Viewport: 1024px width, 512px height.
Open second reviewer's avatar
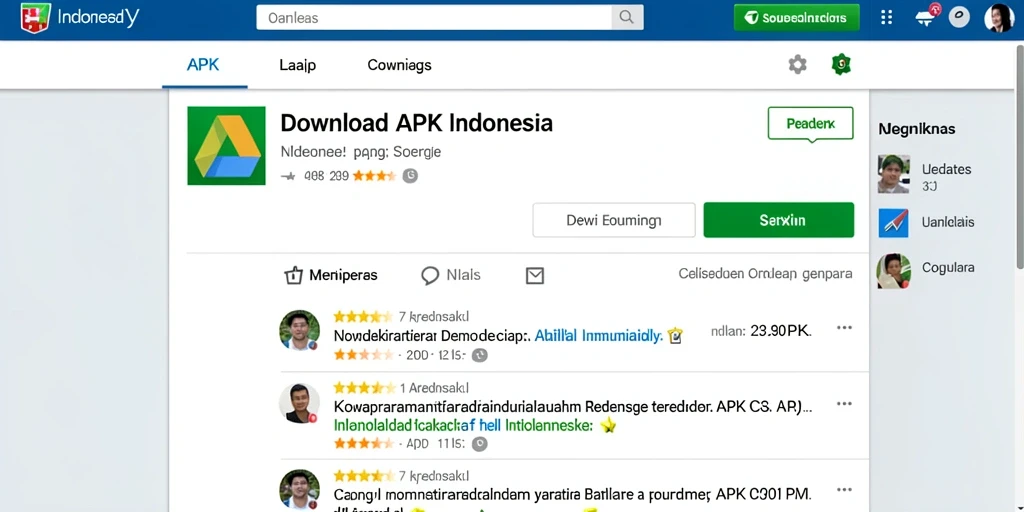tap(299, 403)
